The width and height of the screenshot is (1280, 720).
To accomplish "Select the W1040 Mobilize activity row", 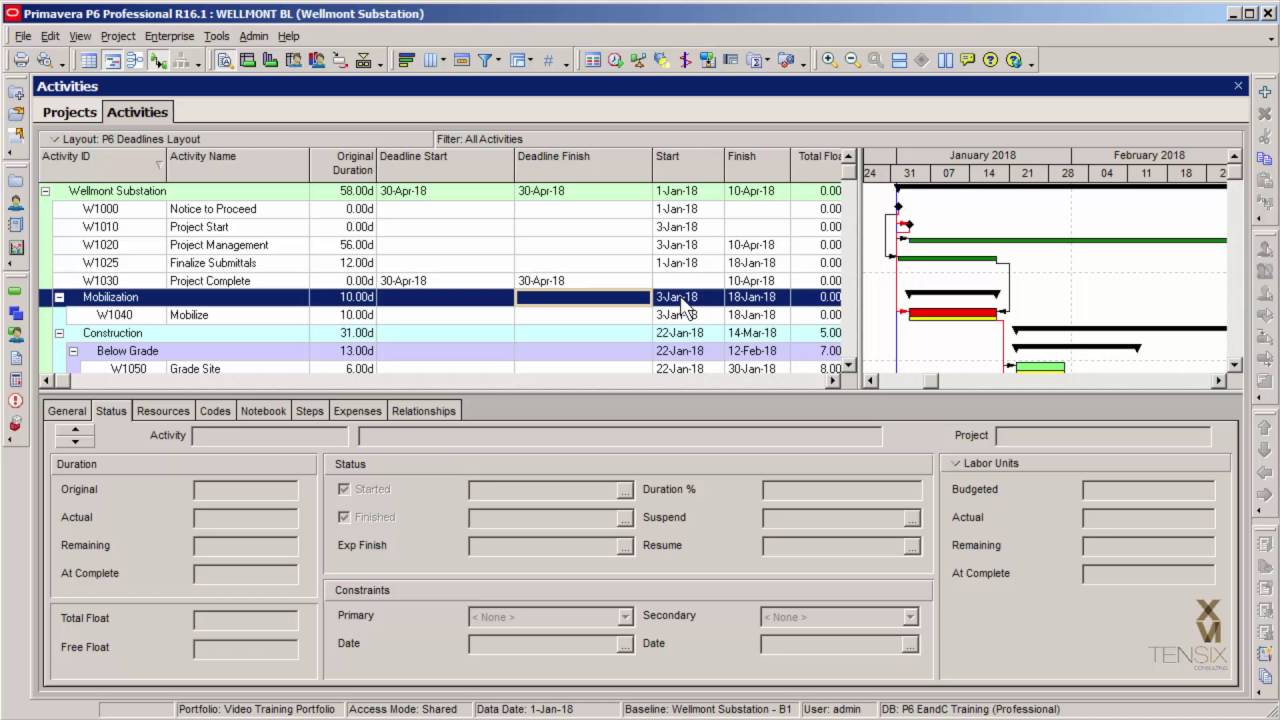I will (440, 315).
